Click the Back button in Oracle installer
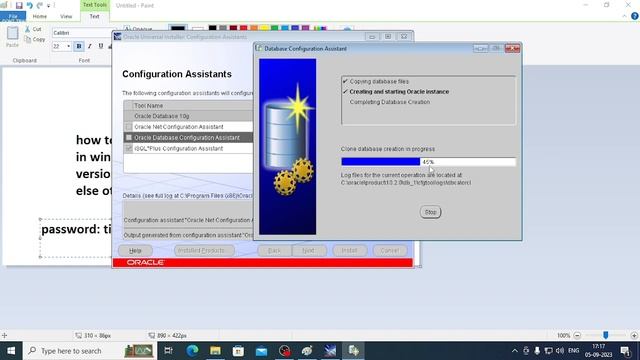This screenshot has height=360, width=640. pos(275,251)
